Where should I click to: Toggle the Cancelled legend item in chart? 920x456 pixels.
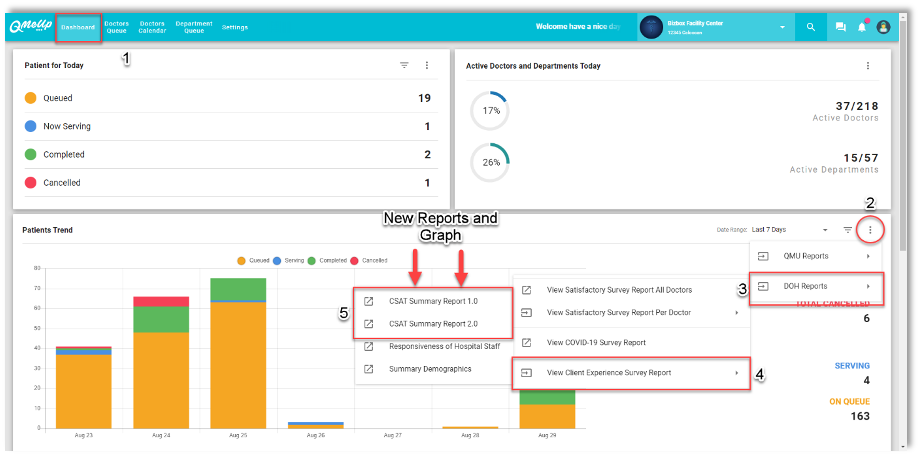[370, 260]
